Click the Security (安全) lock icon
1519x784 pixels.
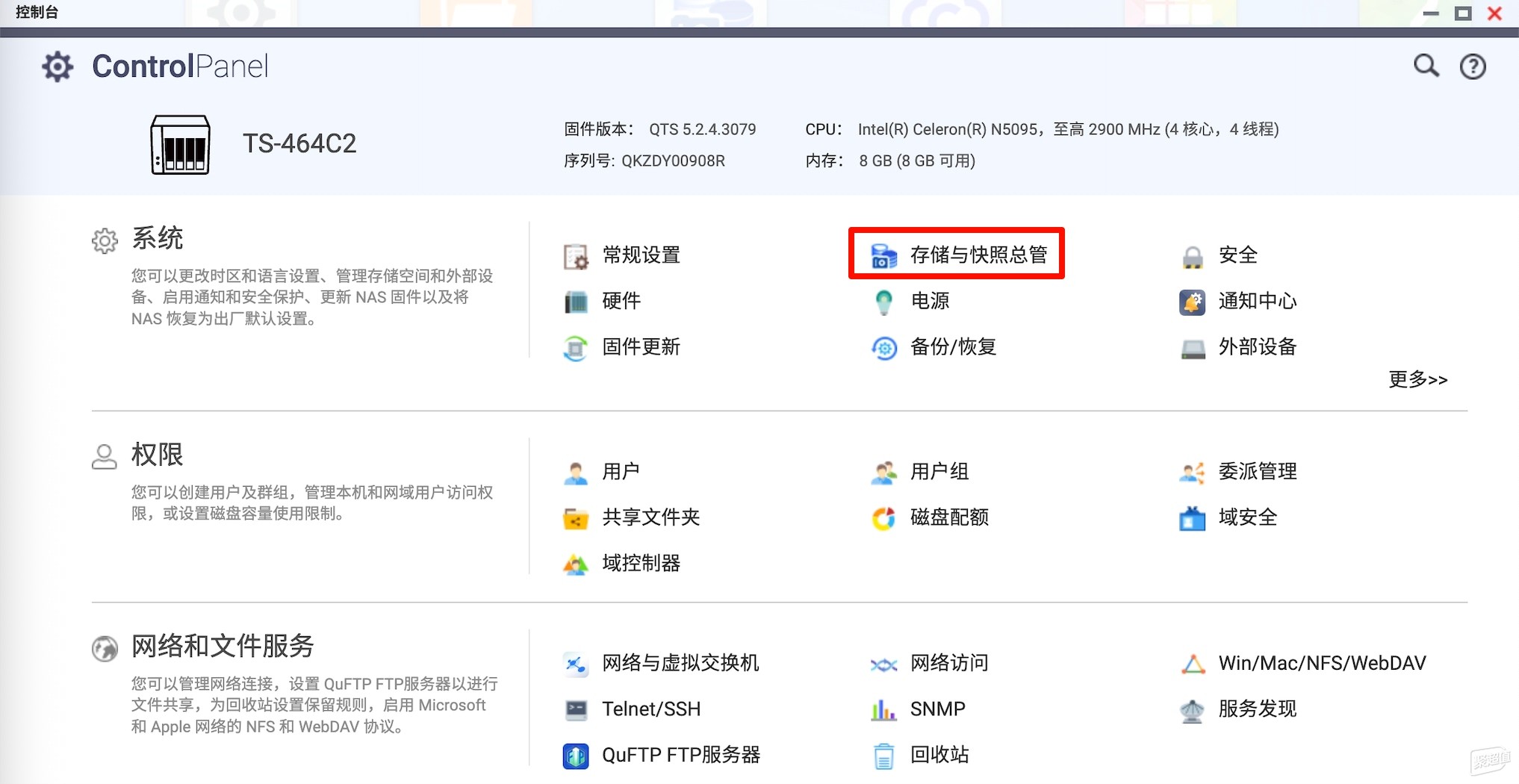pos(1193,256)
